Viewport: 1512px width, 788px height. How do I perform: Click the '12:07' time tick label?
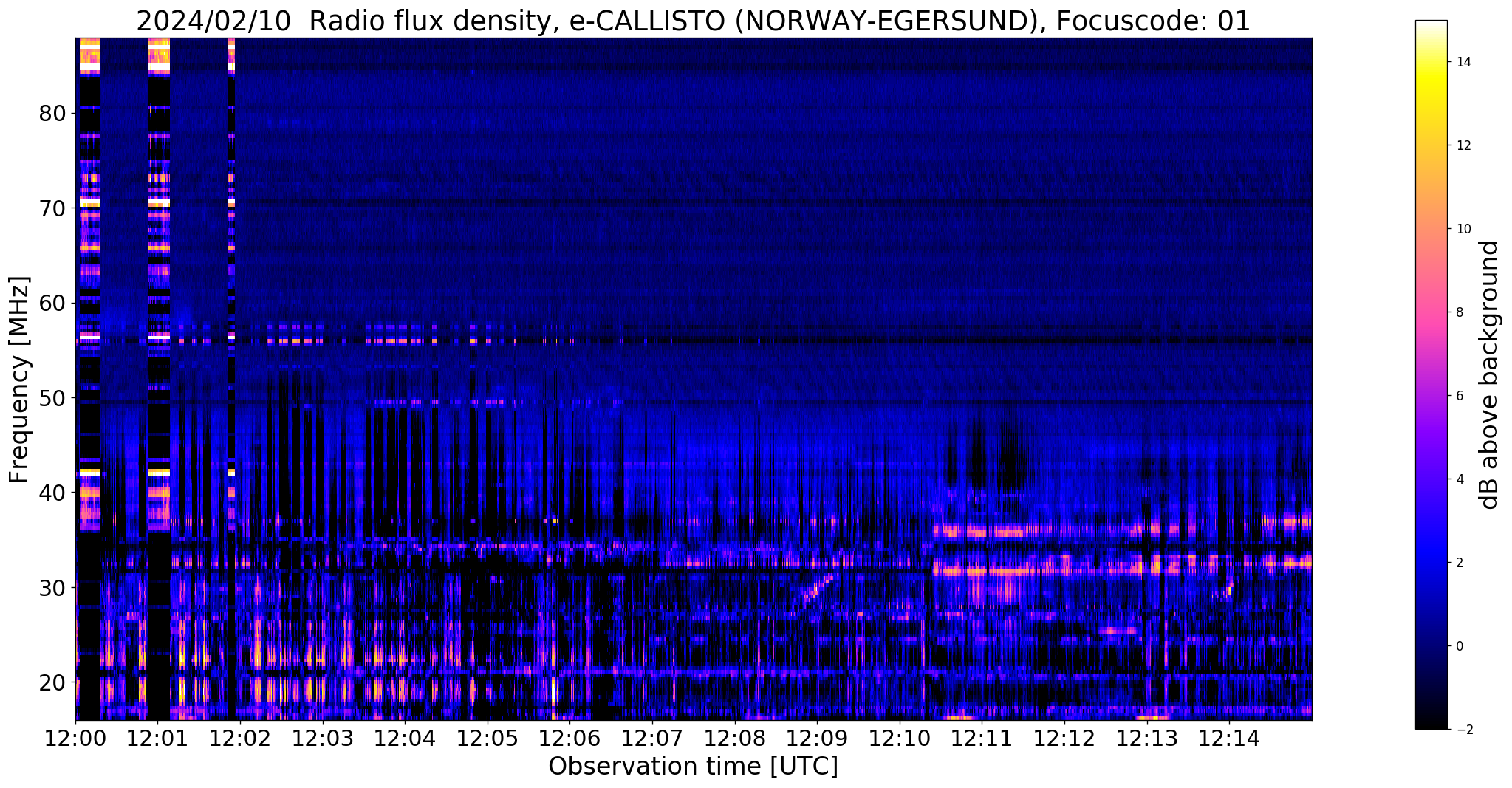pyautogui.click(x=652, y=739)
